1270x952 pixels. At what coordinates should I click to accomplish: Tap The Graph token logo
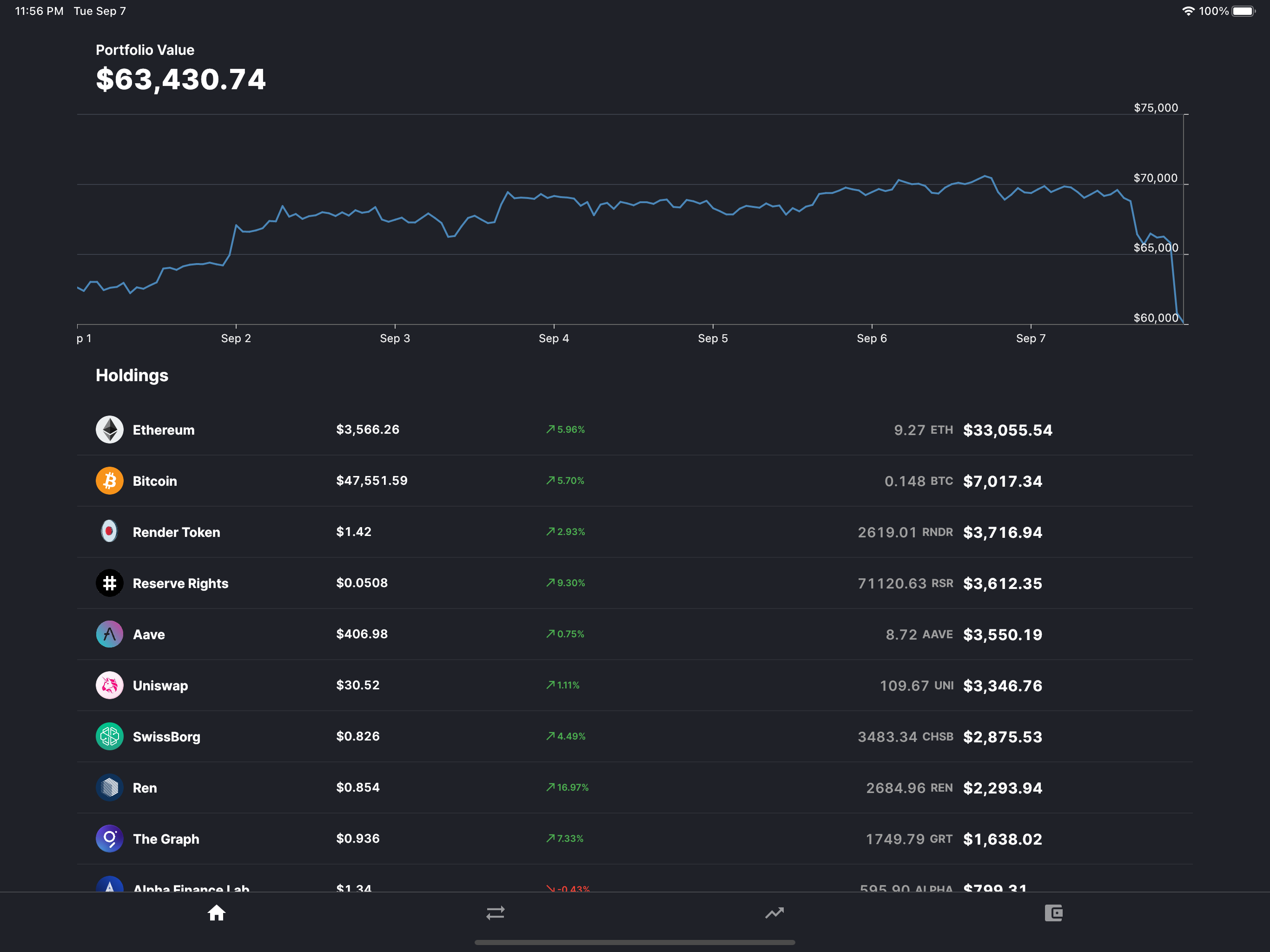[109, 838]
